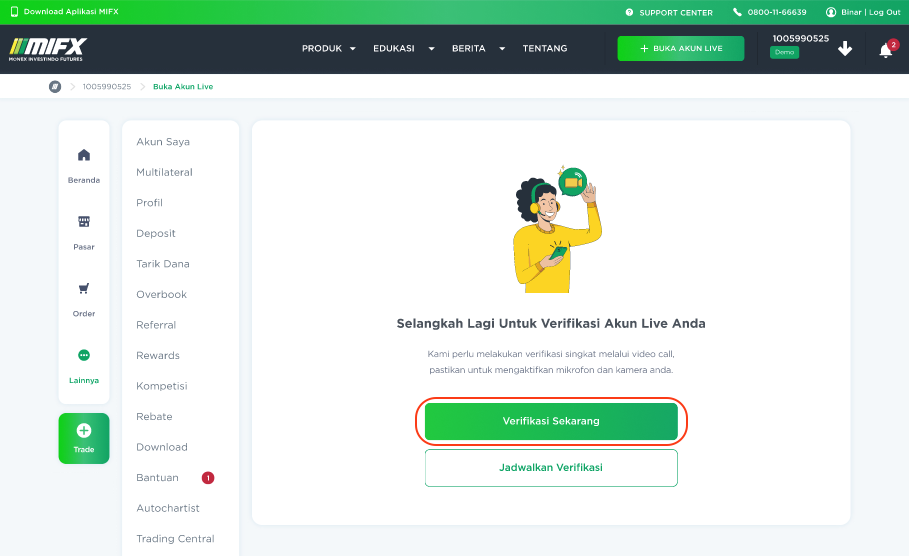
Task: Expand the PRODUK dropdown menu
Action: (x=328, y=49)
